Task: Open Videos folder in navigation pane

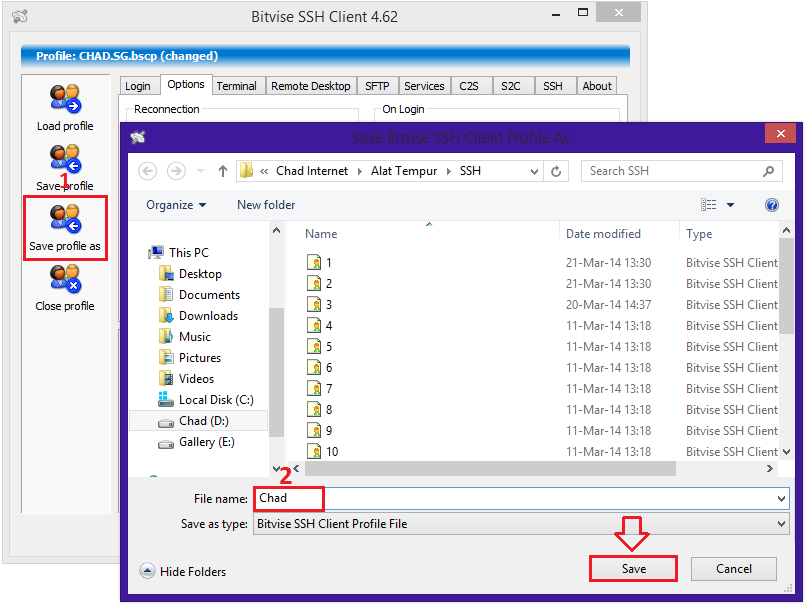Action: 186,379
